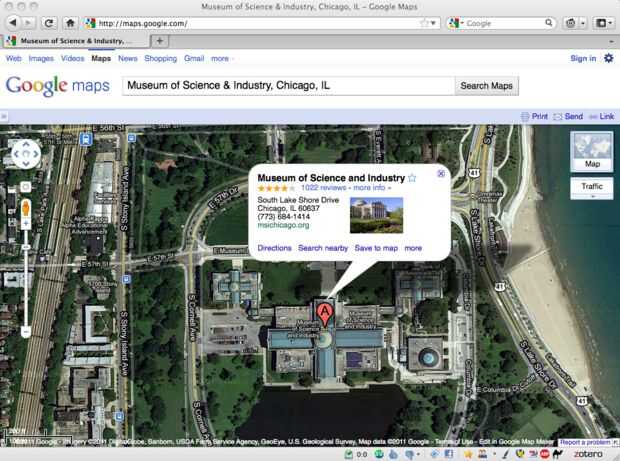The image size is (620, 461).
Task: Reload the page with the refresh icon
Action: pos(49,23)
